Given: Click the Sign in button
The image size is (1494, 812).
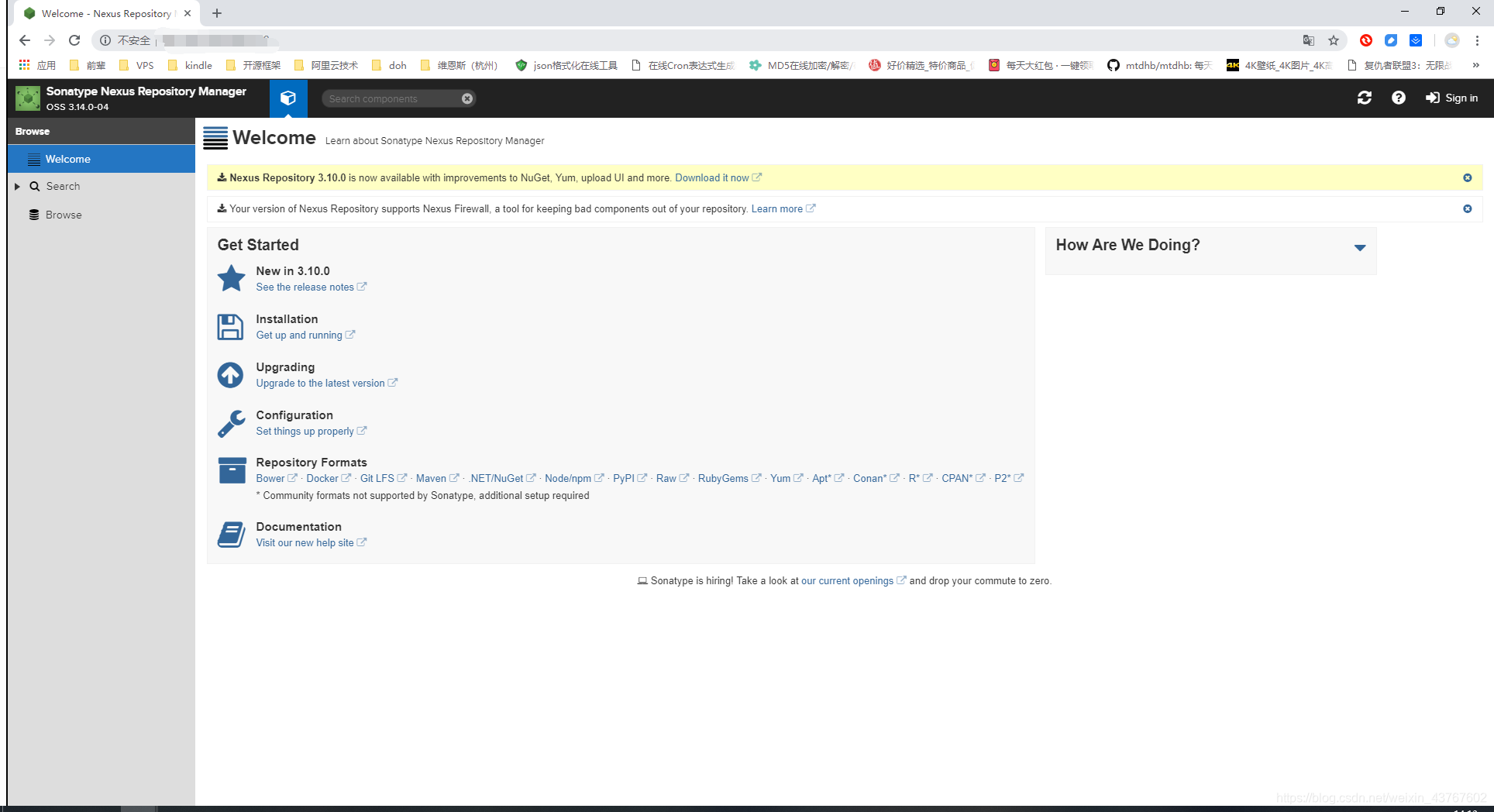Looking at the screenshot, I should [1452, 98].
